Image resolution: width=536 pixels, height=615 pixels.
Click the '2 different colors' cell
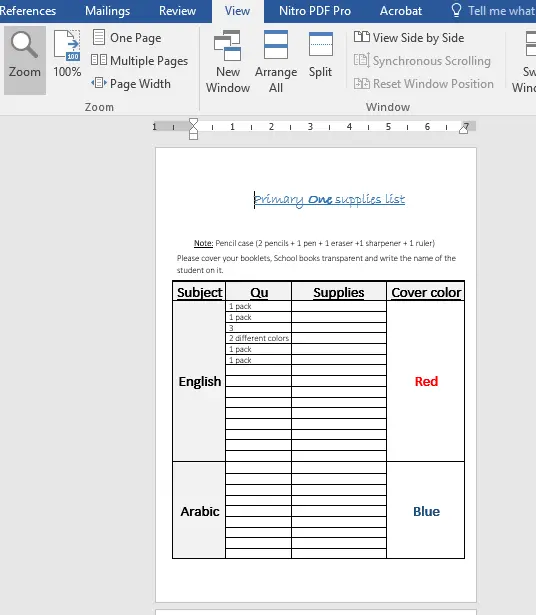click(259, 338)
